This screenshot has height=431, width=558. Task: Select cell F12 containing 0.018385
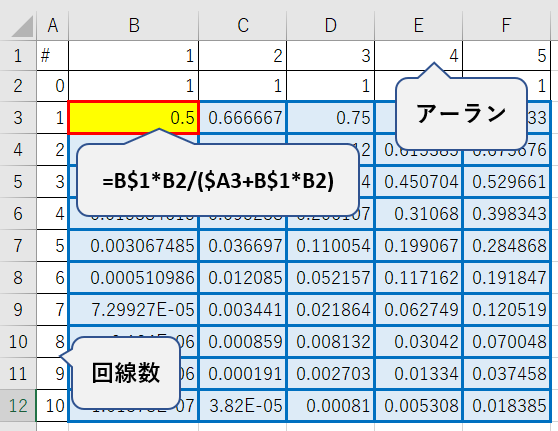[x=506, y=405]
